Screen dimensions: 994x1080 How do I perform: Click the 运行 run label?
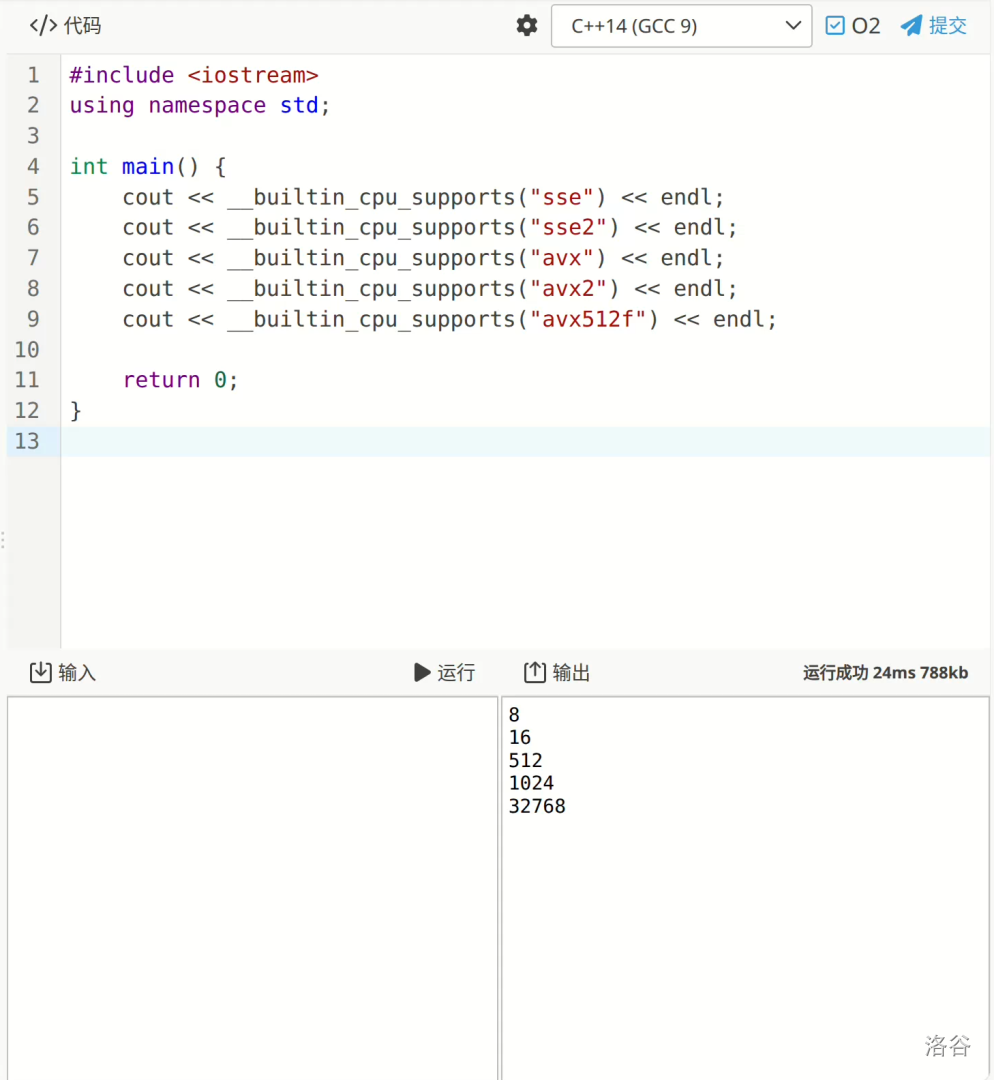pos(456,672)
